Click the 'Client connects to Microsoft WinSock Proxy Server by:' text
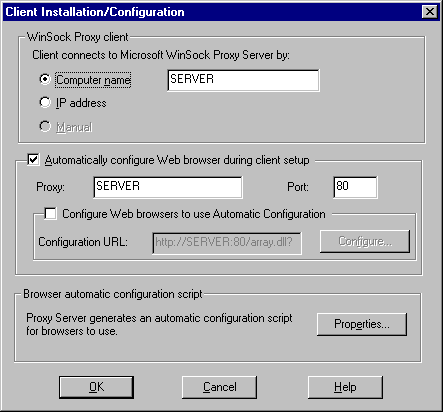The image size is (443, 412). 161,55
